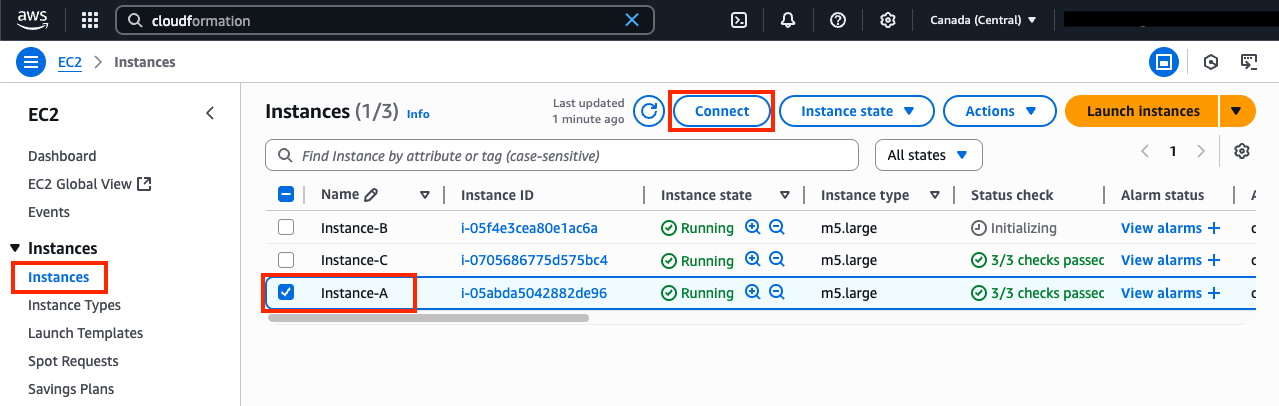This screenshot has width=1279, height=406.
Task: Click the Launch instances button
Action: [1142, 111]
